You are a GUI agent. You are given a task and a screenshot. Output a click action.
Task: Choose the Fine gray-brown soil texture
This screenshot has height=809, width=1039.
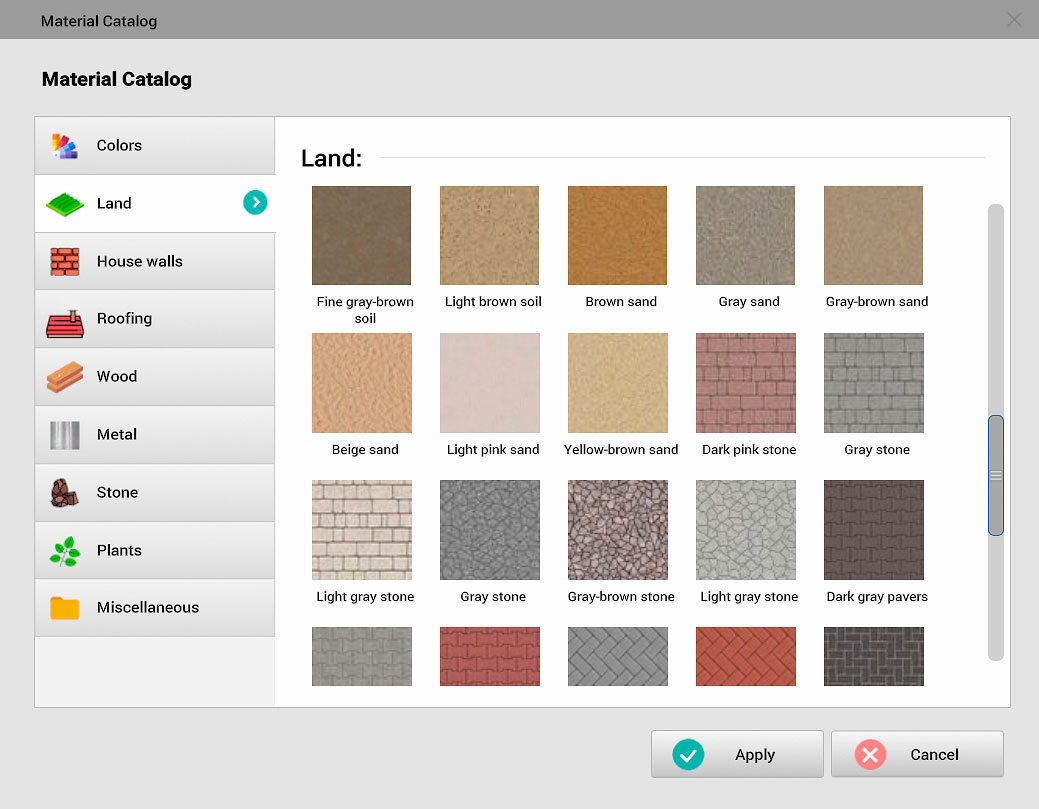click(361, 236)
